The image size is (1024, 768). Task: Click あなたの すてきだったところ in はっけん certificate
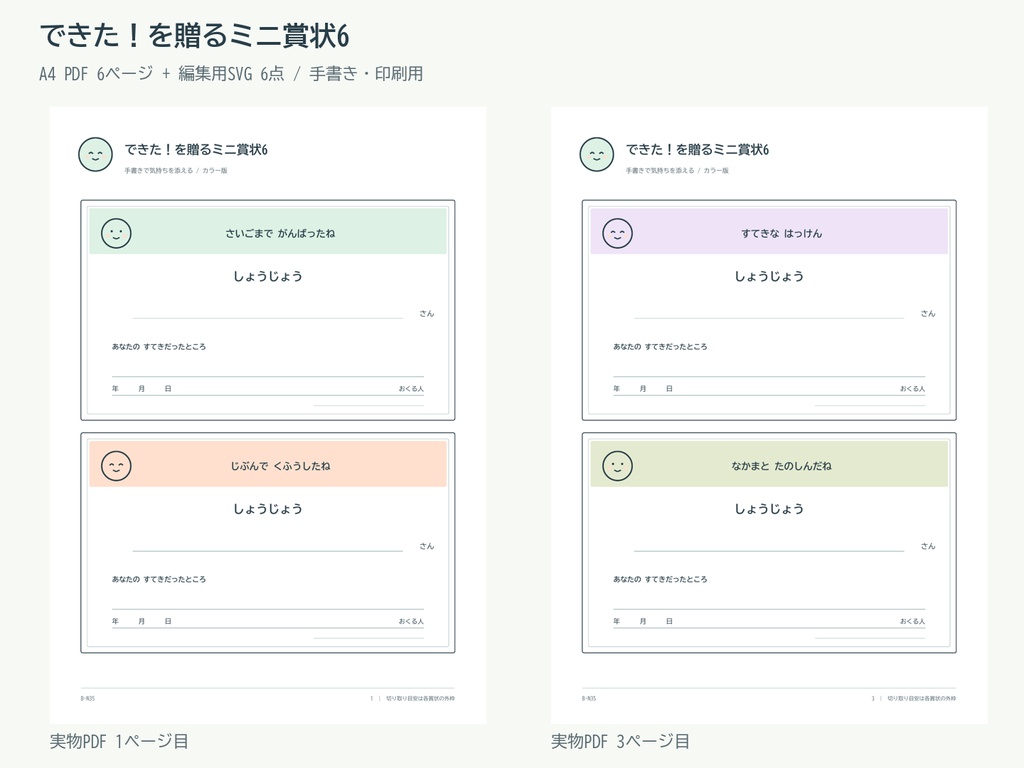660,347
